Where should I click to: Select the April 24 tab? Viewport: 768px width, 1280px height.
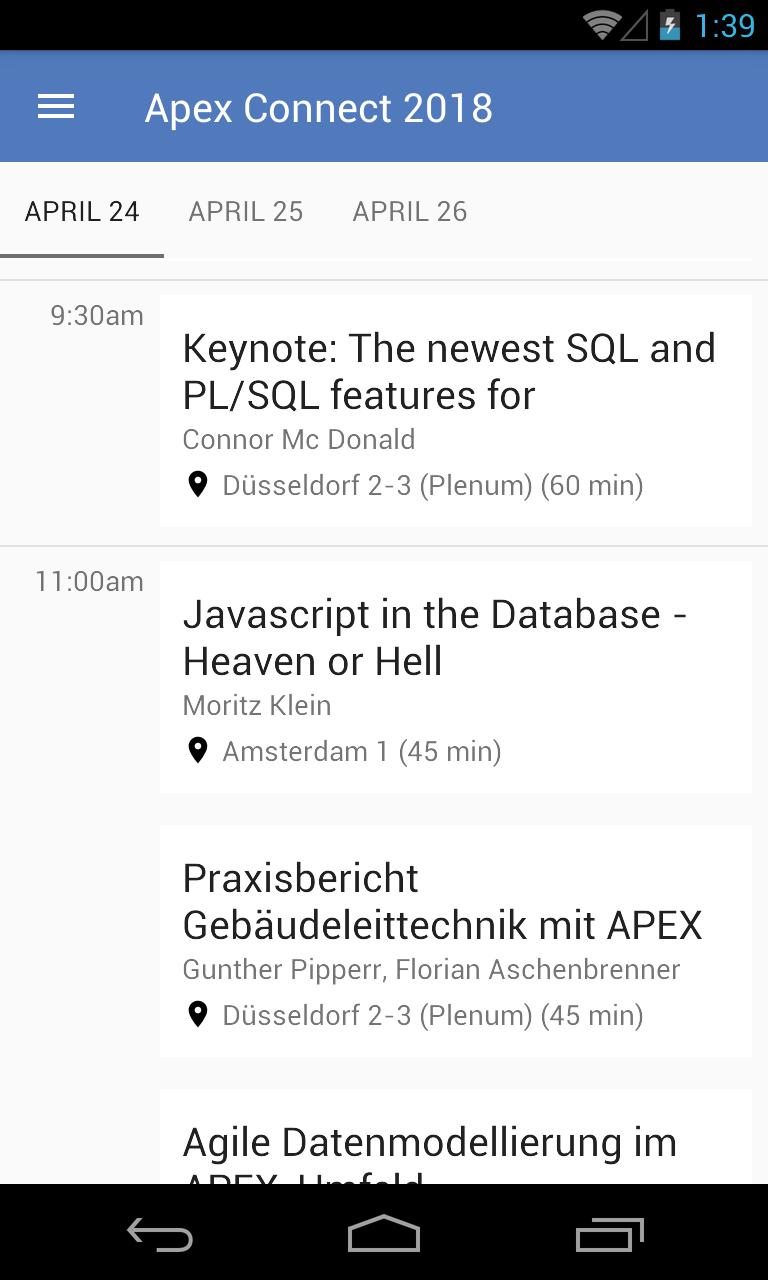point(82,211)
